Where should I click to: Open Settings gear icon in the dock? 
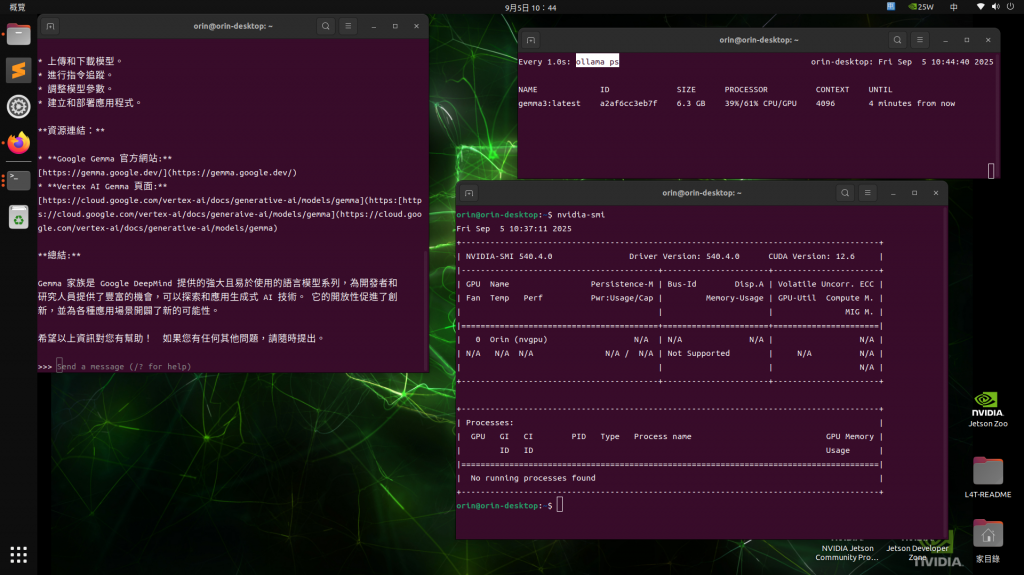coord(18,107)
